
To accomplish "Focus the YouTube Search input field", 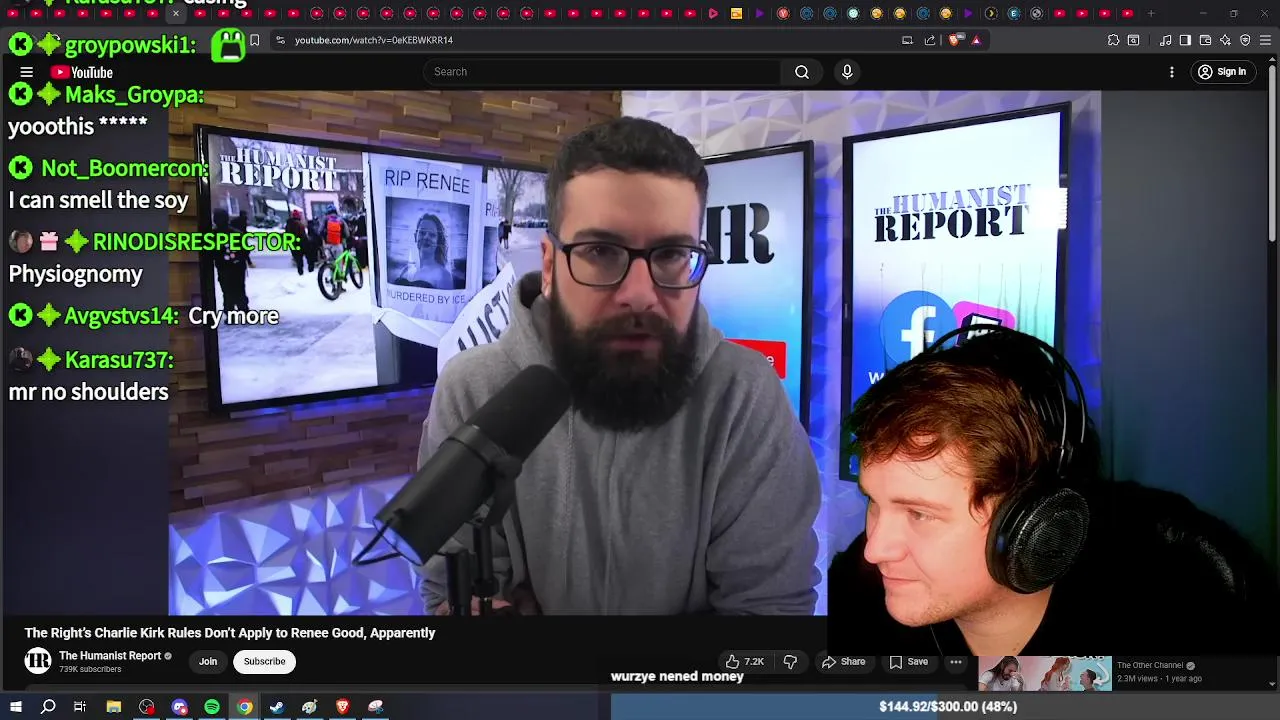I will pos(602,72).
